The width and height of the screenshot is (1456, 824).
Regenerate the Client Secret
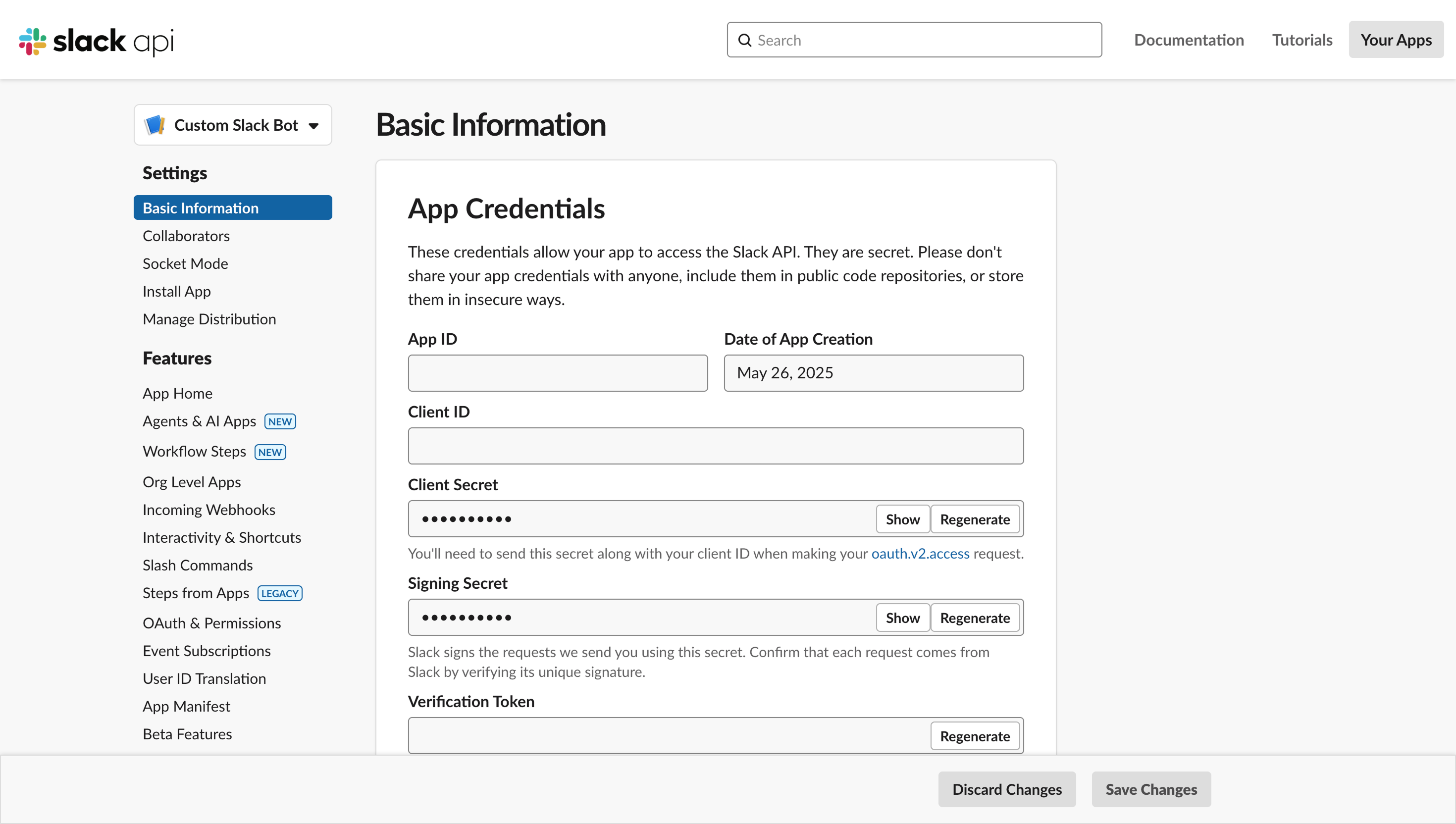[x=975, y=519]
